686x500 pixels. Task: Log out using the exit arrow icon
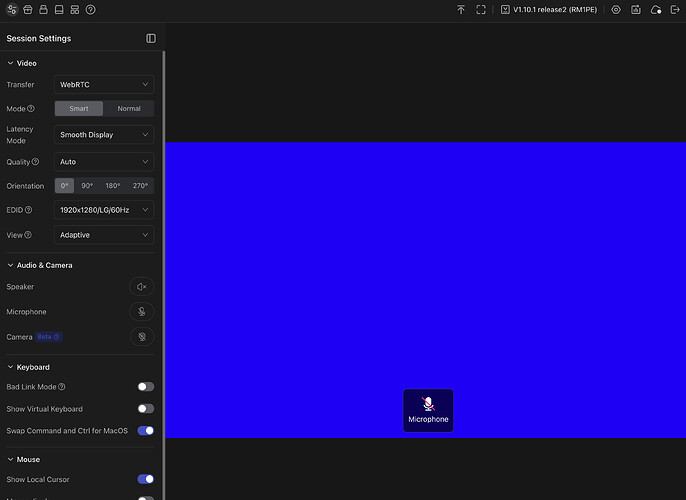[675, 10]
